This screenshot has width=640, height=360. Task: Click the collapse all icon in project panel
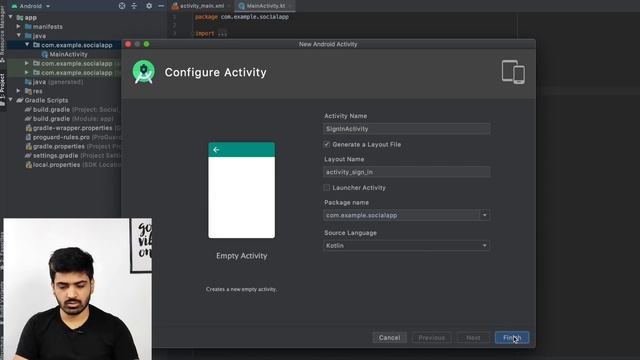pyautogui.click(x=134, y=6)
